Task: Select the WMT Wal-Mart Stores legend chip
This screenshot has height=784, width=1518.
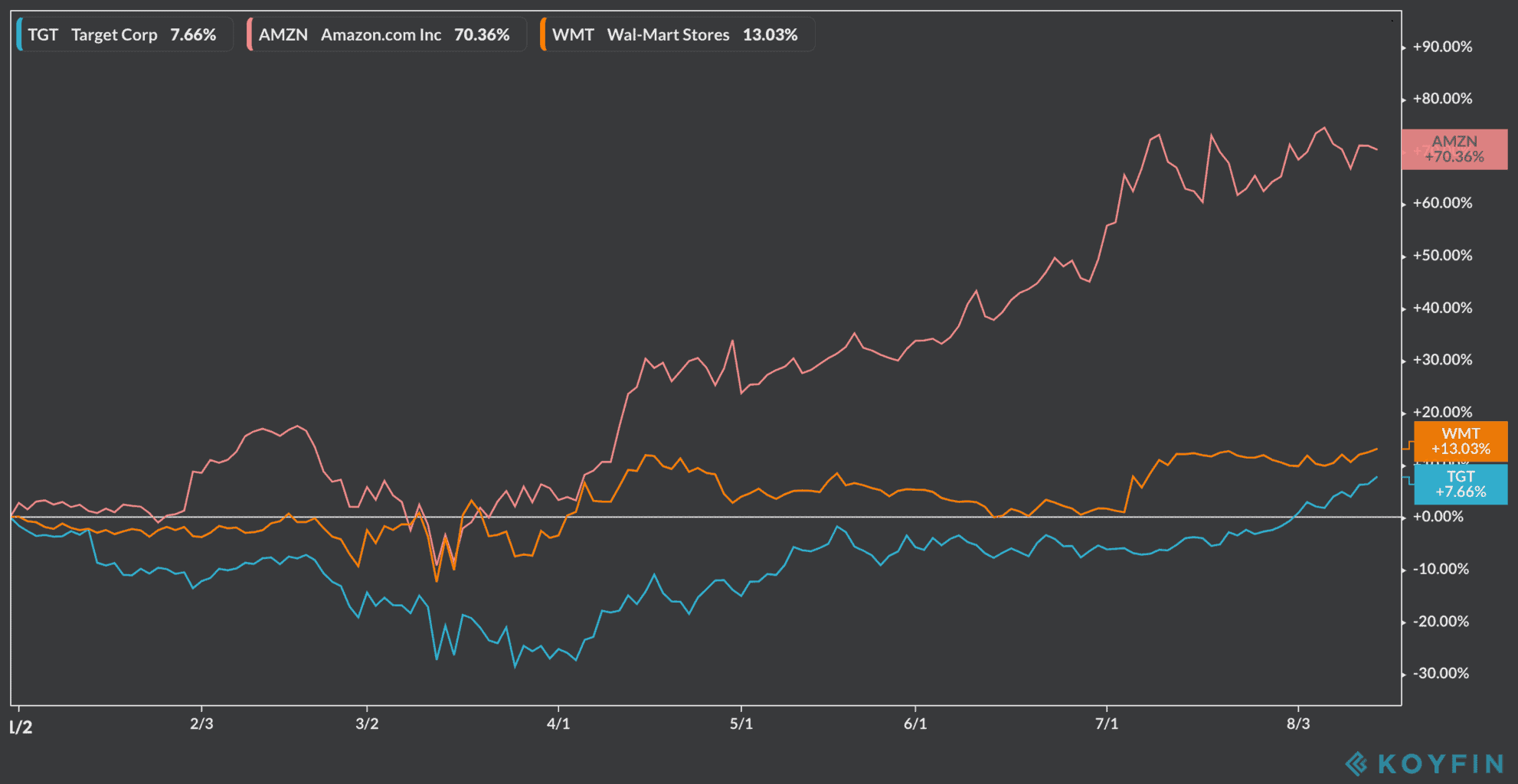Action: click(677, 34)
